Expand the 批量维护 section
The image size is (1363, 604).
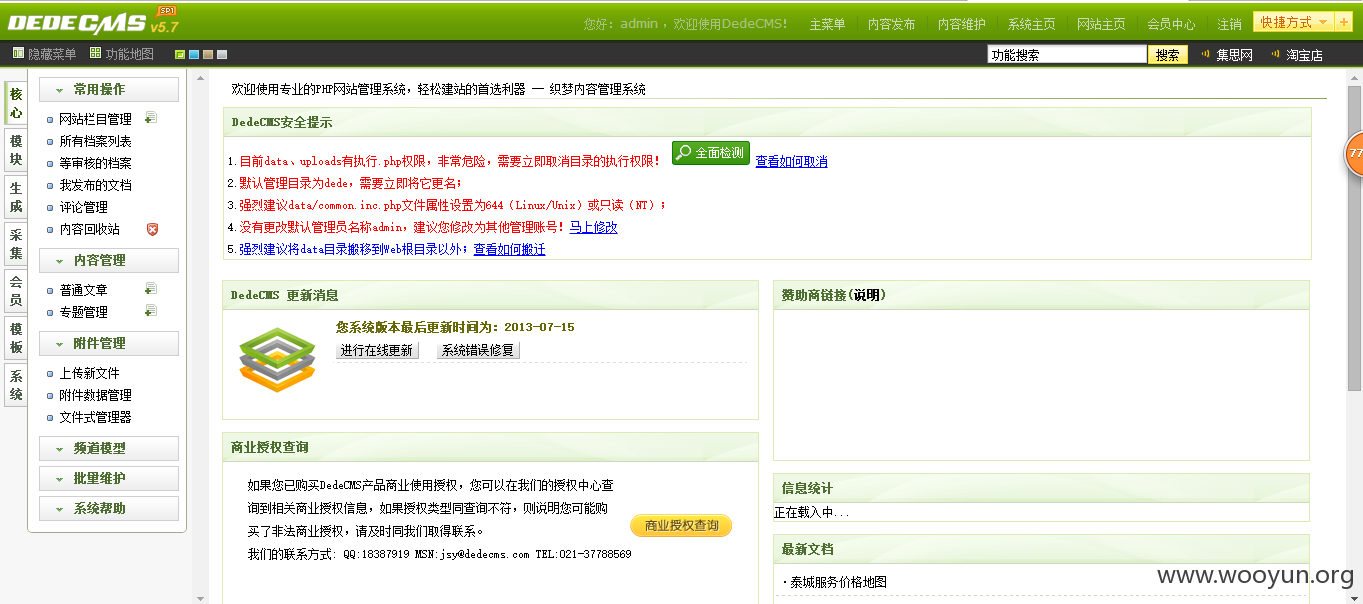109,478
